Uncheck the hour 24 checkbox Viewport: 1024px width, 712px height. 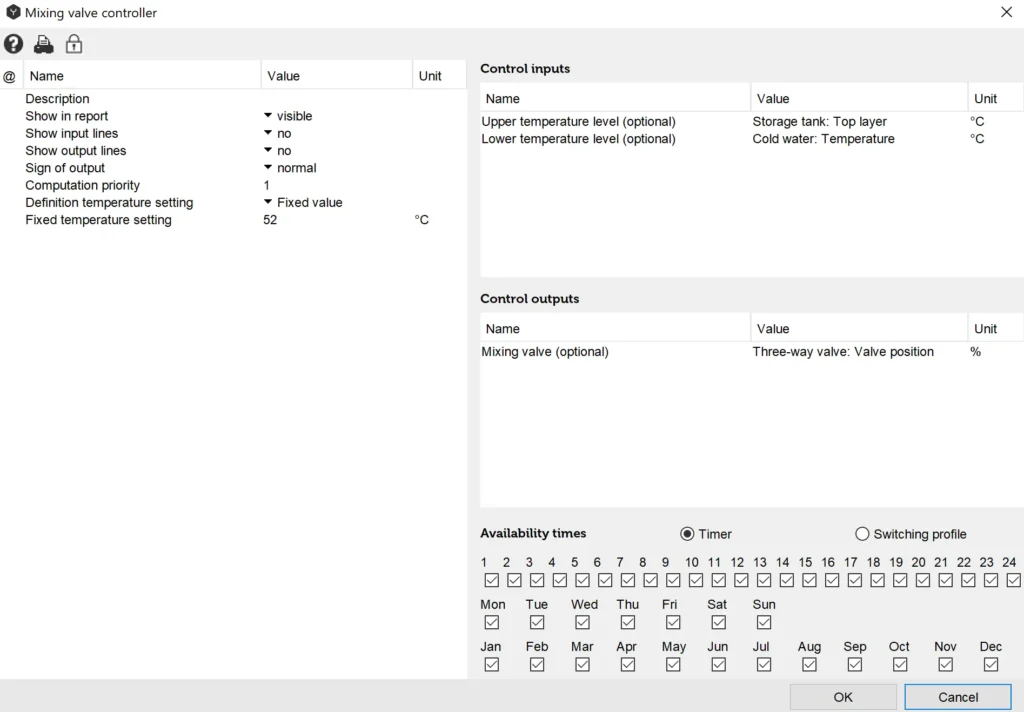[x=1013, y=580]
